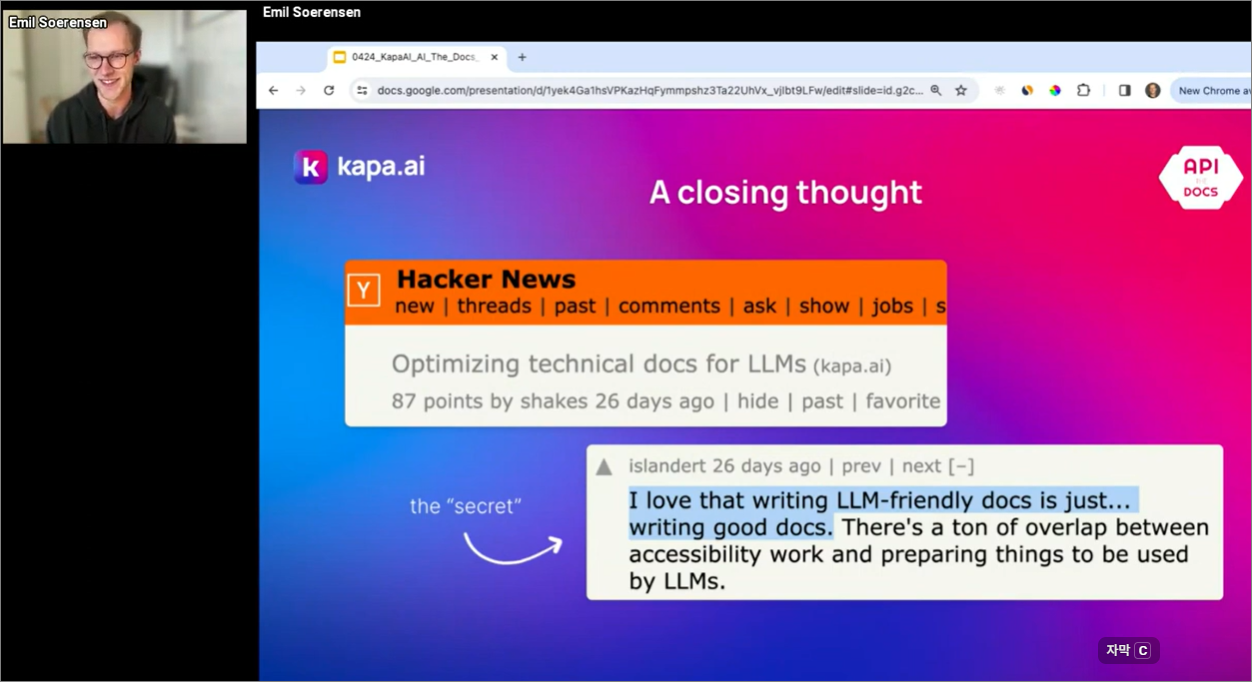1252x682 pixels.
Task: Click the kapa.ai wordmark text
Action: click(x=381, y=166)
